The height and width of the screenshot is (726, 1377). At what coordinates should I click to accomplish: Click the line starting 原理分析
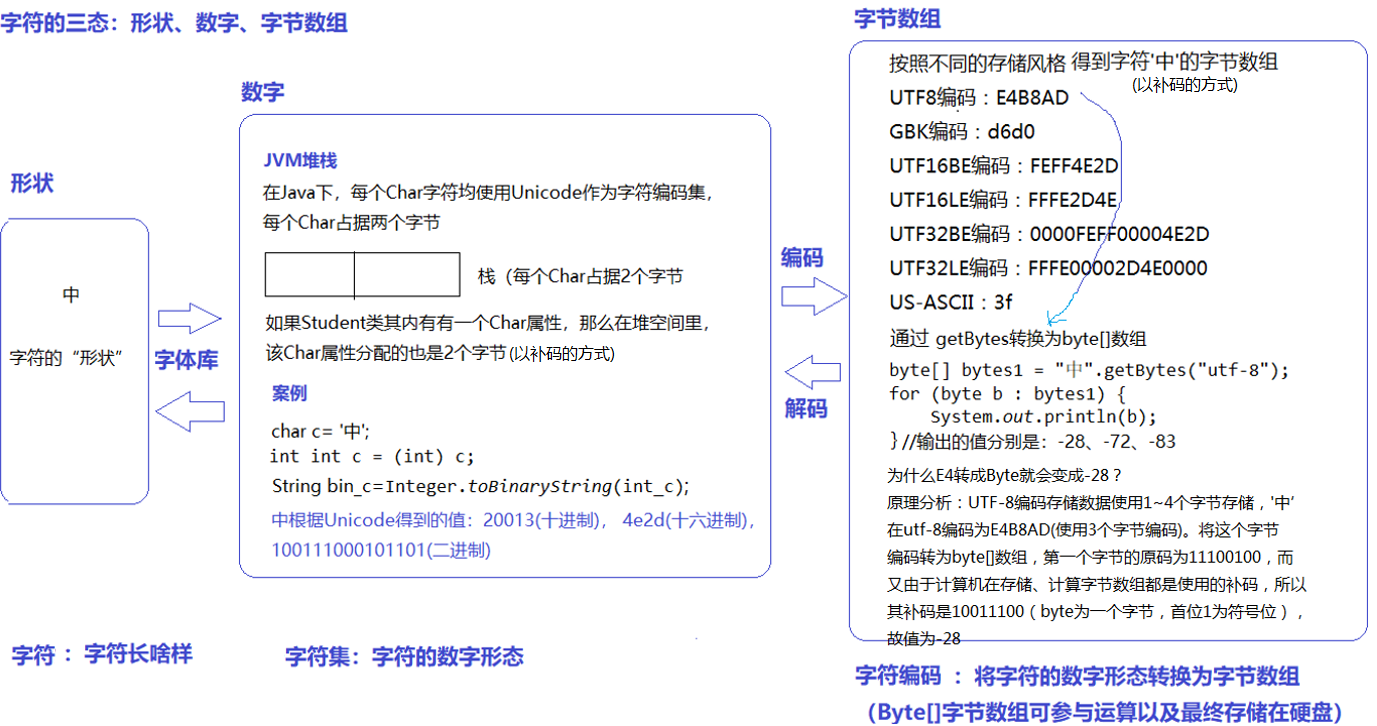[1092, 503]
